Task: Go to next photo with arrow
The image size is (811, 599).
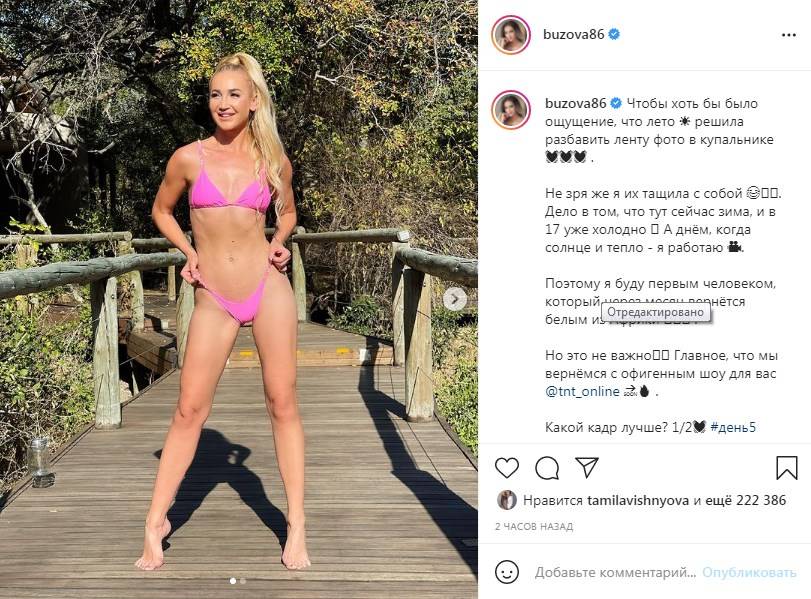Action: point(455,299)
